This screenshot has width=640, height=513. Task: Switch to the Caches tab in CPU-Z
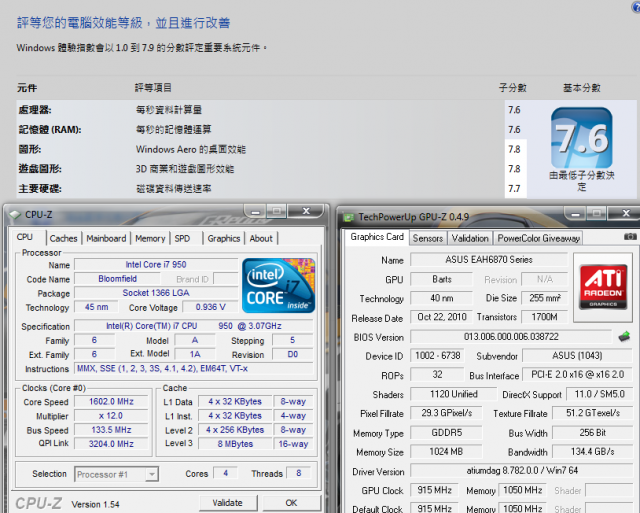coord(63,238)
